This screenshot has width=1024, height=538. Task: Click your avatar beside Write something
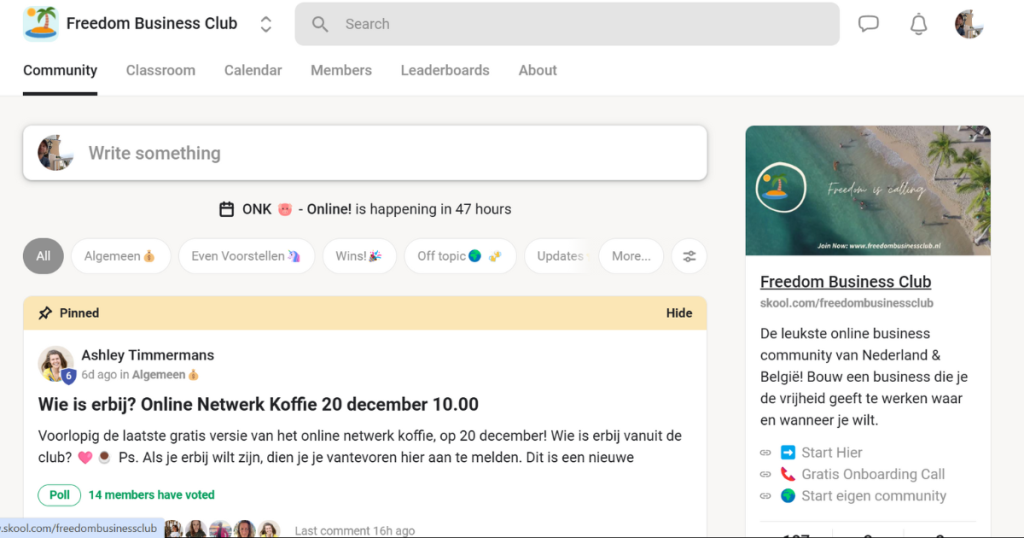pyautogui.click(x=55, y=153)
